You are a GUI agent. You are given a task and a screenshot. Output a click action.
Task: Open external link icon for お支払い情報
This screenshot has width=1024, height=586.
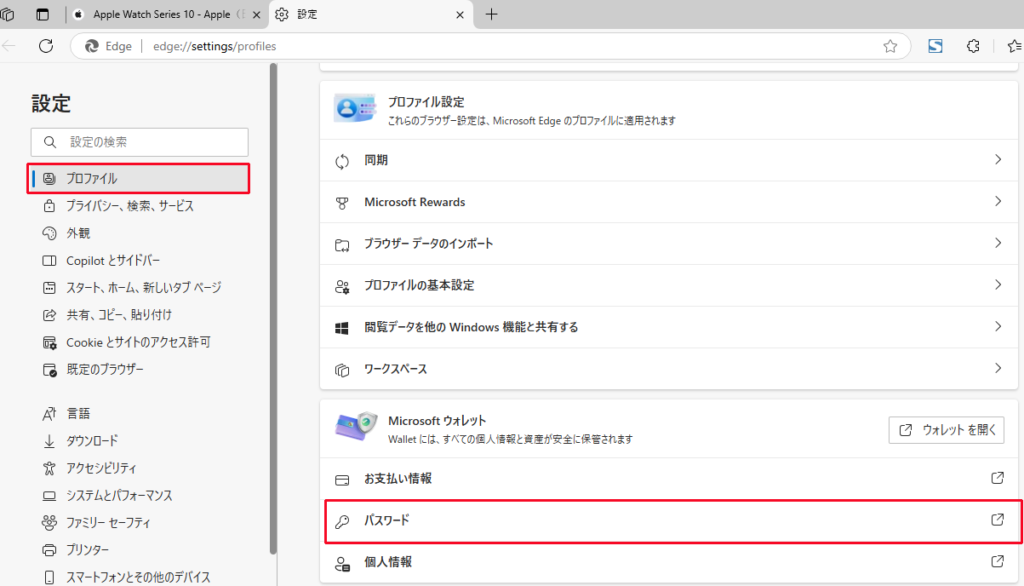[997, 479]
